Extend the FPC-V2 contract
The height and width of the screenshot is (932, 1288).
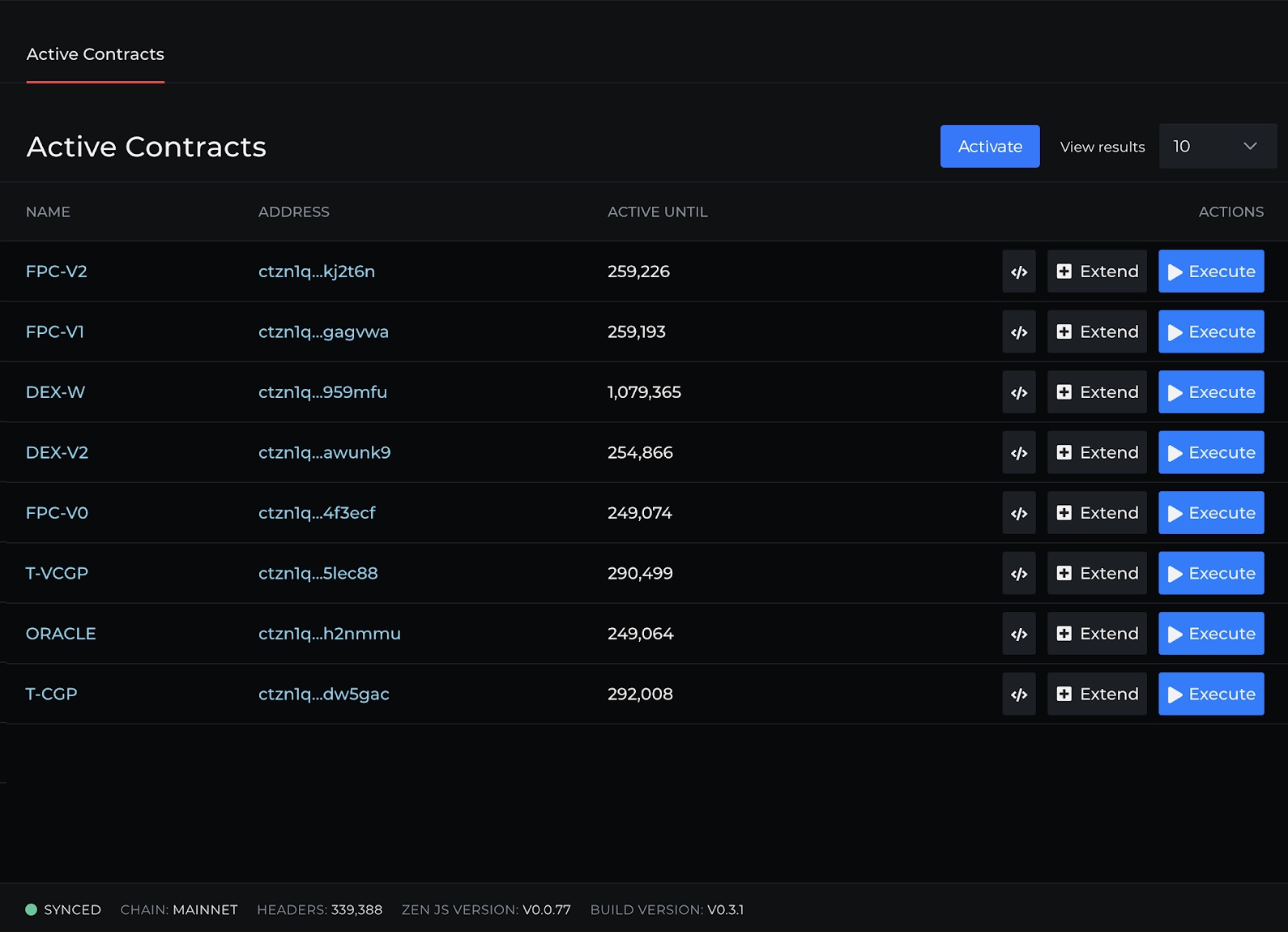tap(1097, 271)
